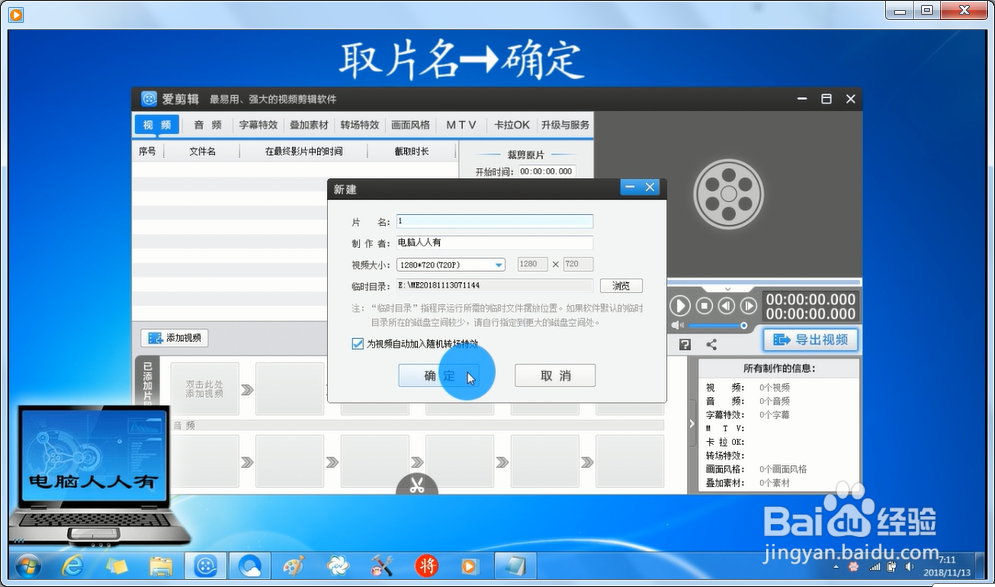Click the 片名 title input field
The image size is (995, 587).
pyautogui.click(x=494, y=221)
